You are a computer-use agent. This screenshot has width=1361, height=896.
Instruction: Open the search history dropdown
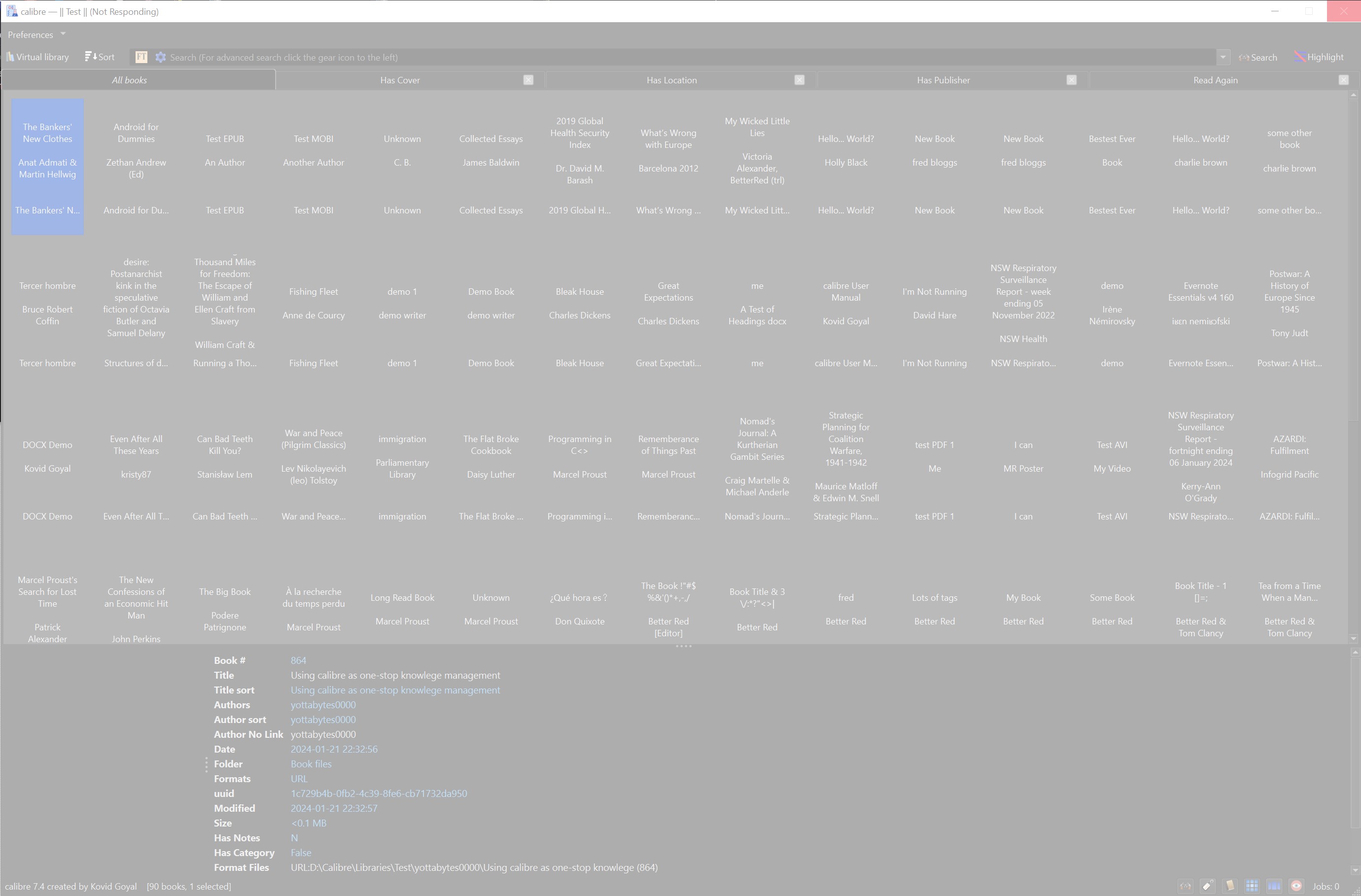(x=1222, y=57)
